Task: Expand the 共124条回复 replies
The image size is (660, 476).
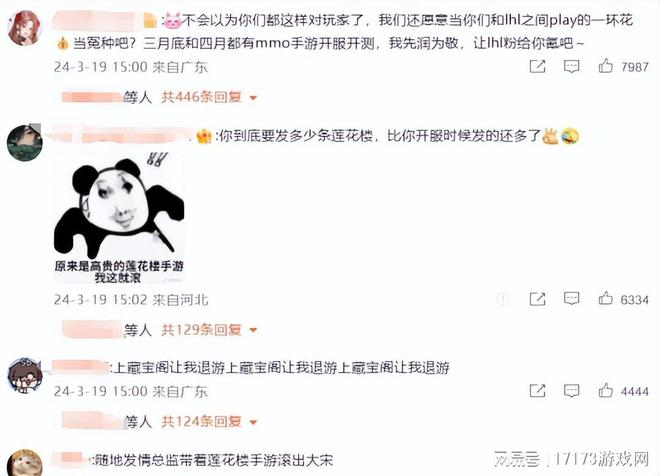Action: click(x=209, y=421)
